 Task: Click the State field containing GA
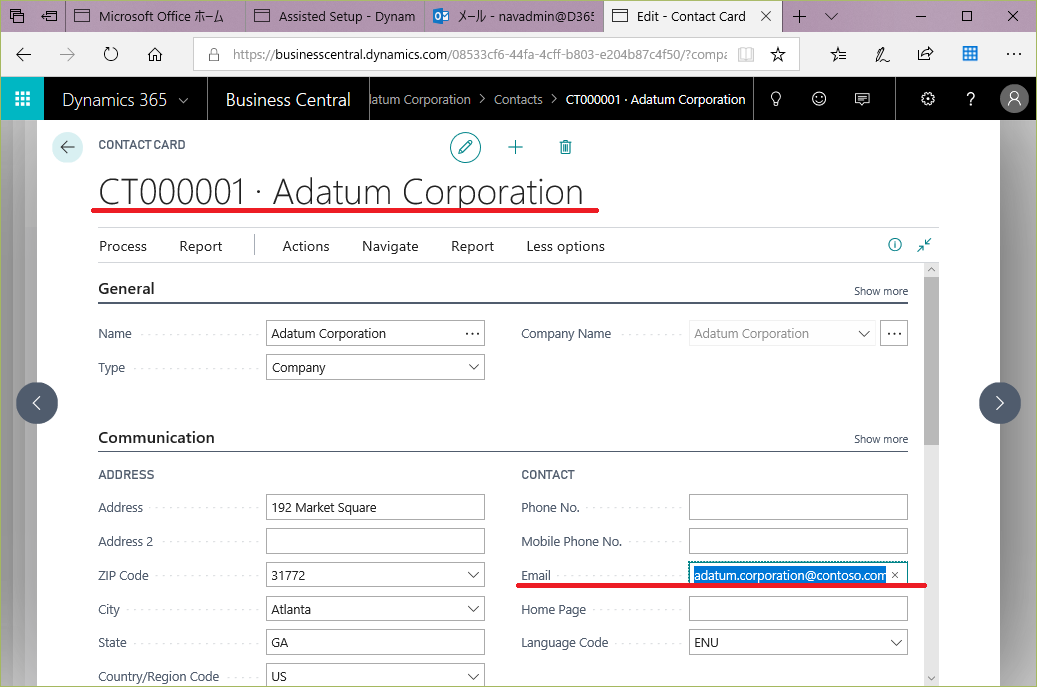(x=376, y=643)
